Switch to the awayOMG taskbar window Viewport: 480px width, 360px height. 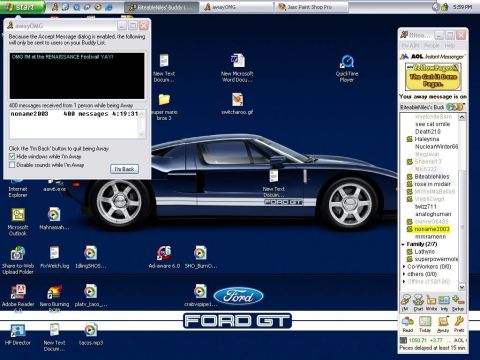(x=237, y=7)
